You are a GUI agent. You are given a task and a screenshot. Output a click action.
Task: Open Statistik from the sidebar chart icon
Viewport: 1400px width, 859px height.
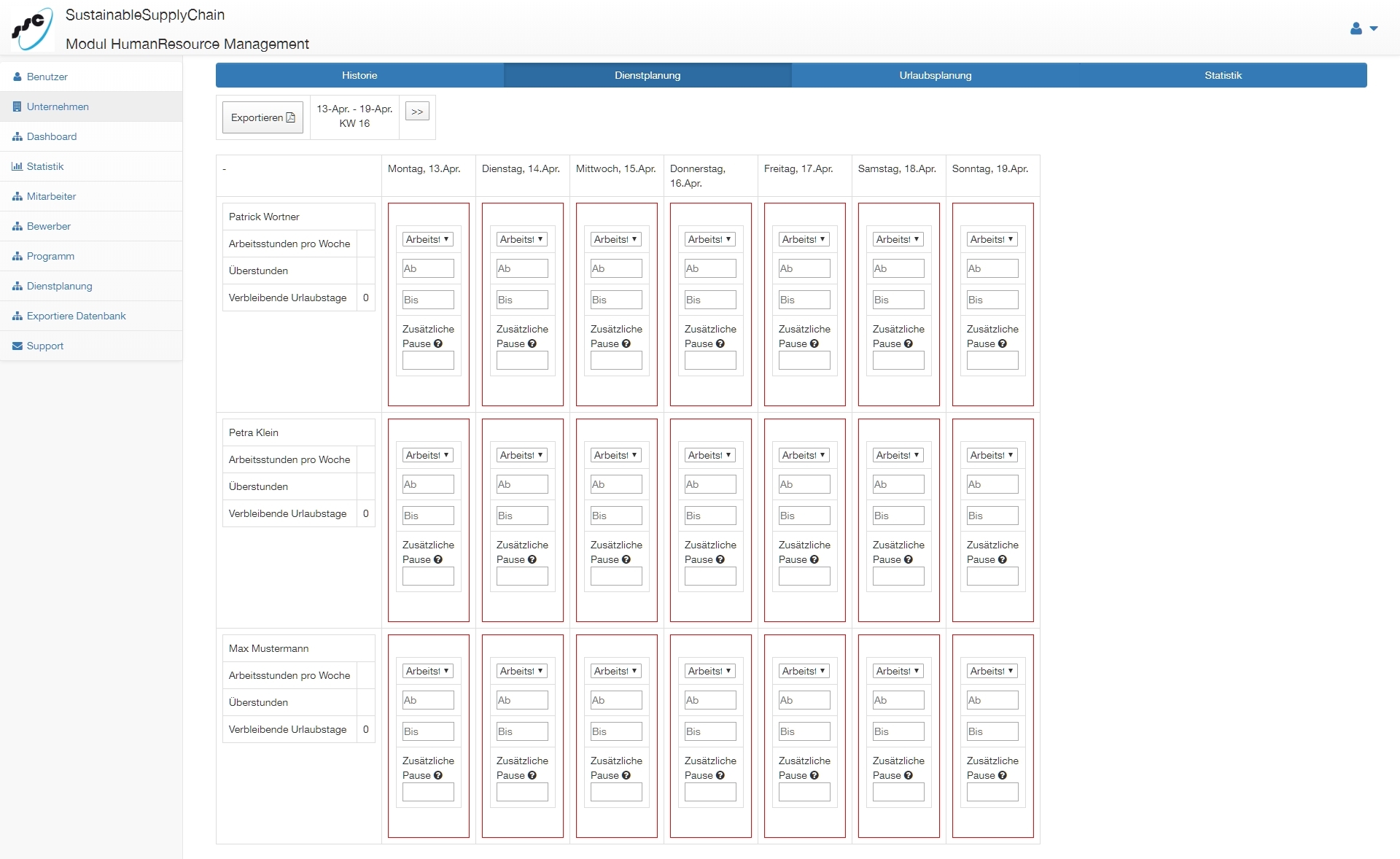point(17,166)
